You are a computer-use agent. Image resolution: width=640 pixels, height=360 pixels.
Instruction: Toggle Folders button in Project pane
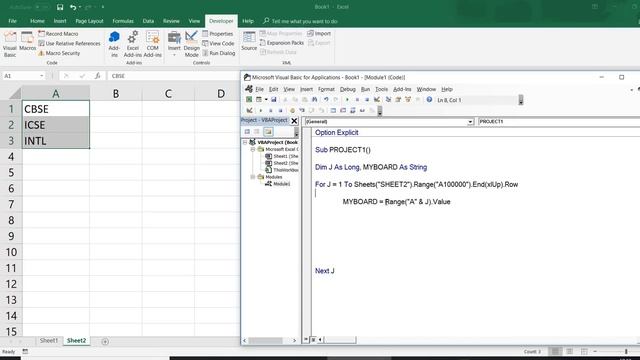(268, 131)
